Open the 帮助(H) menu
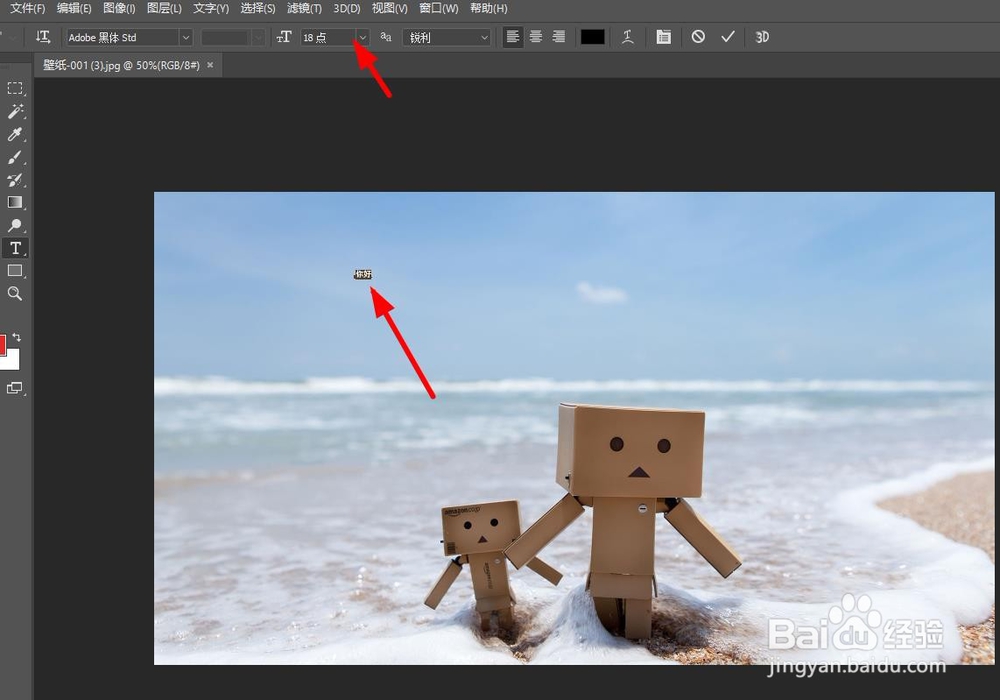 [489, 8]
